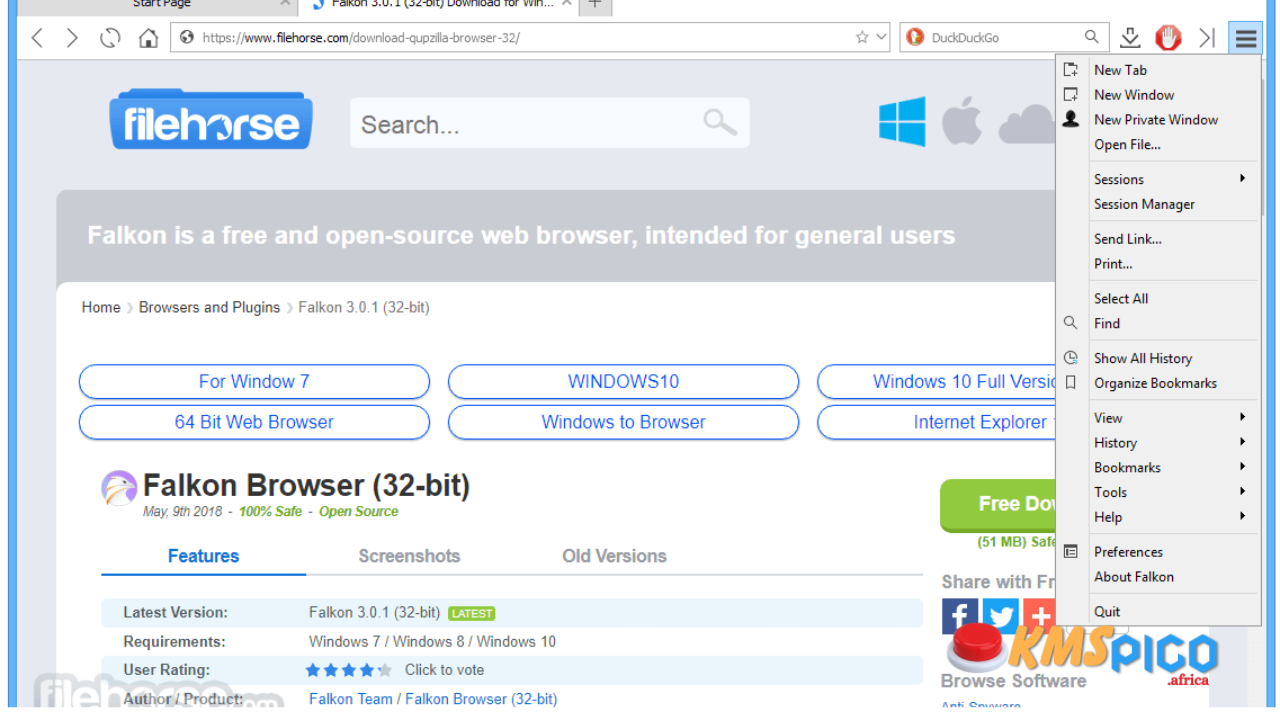Expand the Bookmarks submenu

[x=1158, y=468]
